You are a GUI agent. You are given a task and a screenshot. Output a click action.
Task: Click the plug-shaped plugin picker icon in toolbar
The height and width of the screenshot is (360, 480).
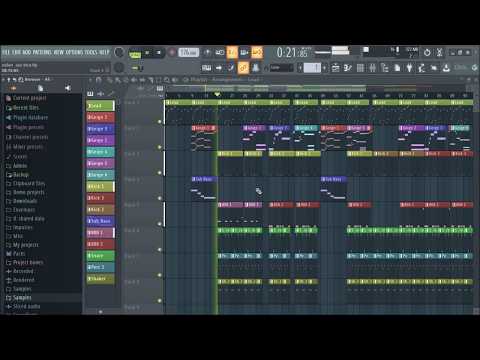410,68
